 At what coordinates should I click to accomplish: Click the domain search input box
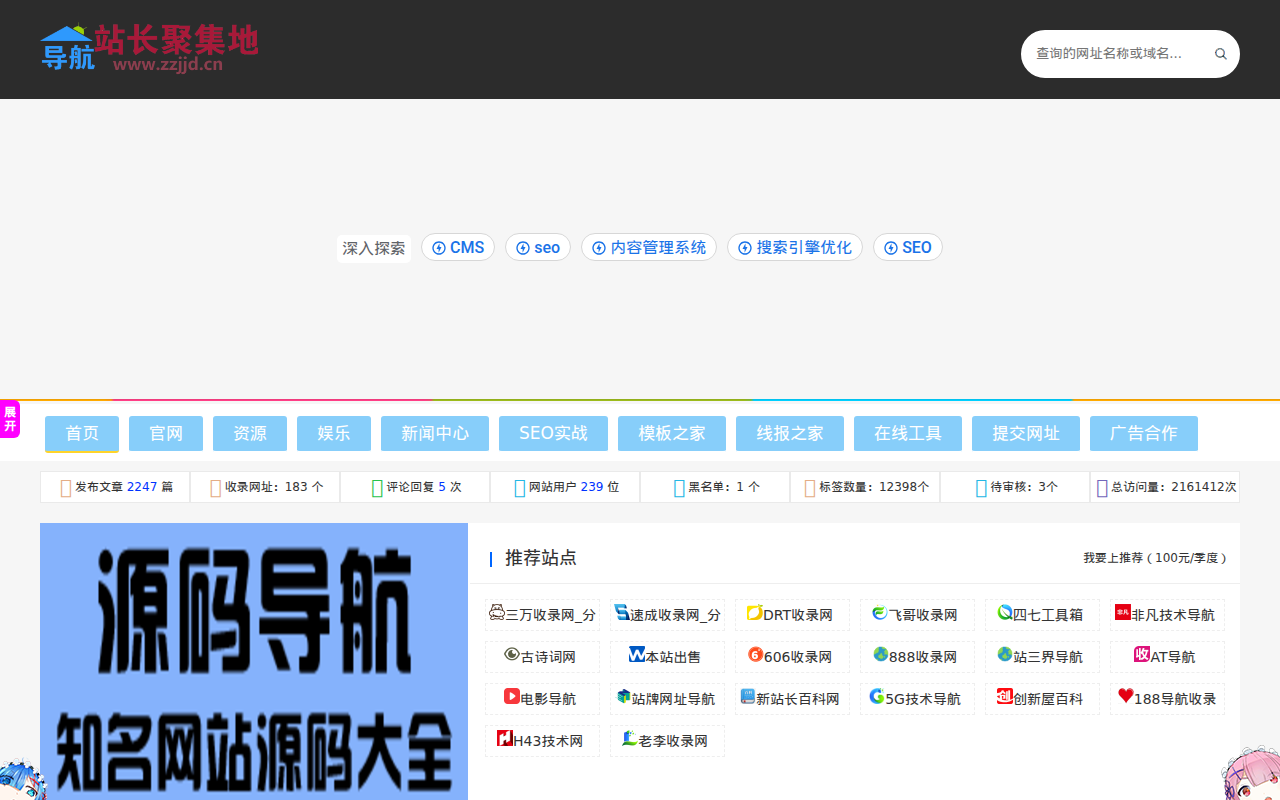[1110, 54]
